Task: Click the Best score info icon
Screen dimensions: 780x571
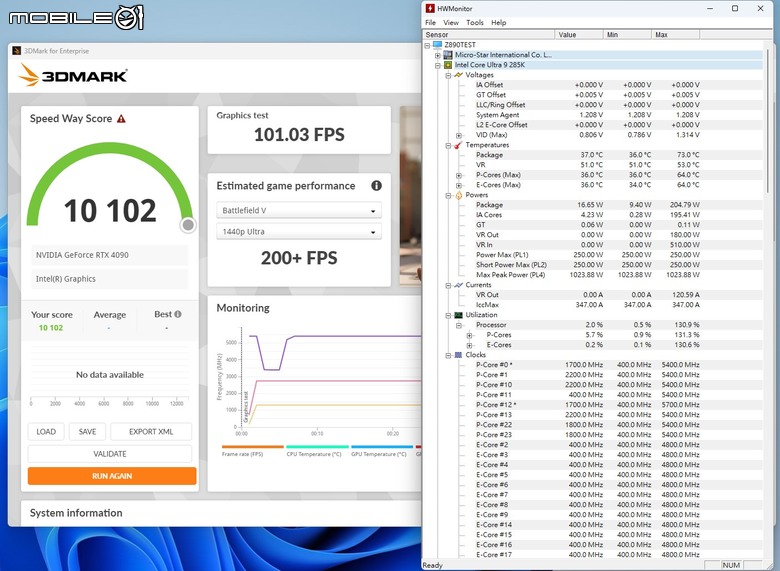Action: click(178, 314)
